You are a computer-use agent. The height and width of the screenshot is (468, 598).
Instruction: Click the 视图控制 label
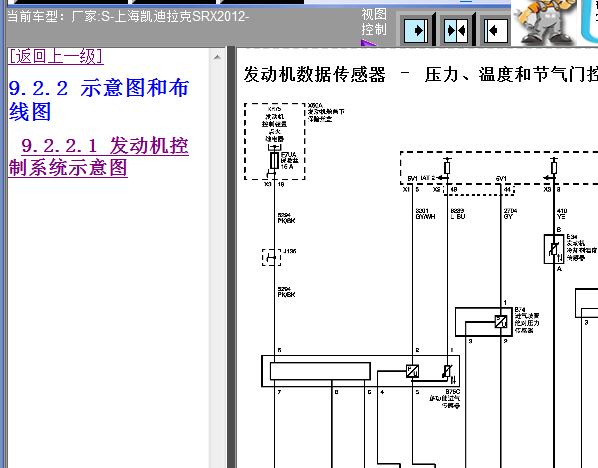click(x=374, y=22)
